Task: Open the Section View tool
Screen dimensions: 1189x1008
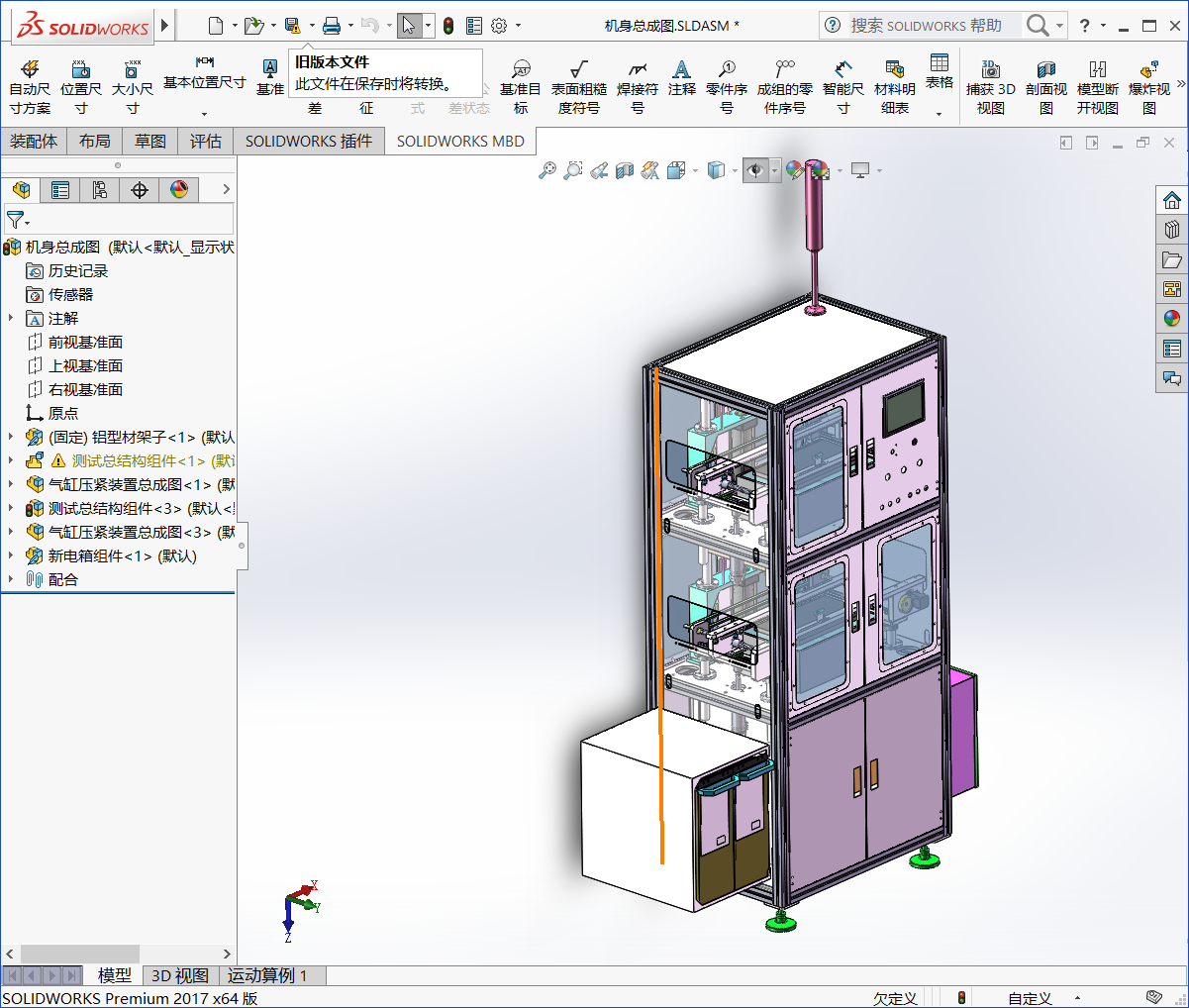Action: pyautogui.click(x=623, y=170)
